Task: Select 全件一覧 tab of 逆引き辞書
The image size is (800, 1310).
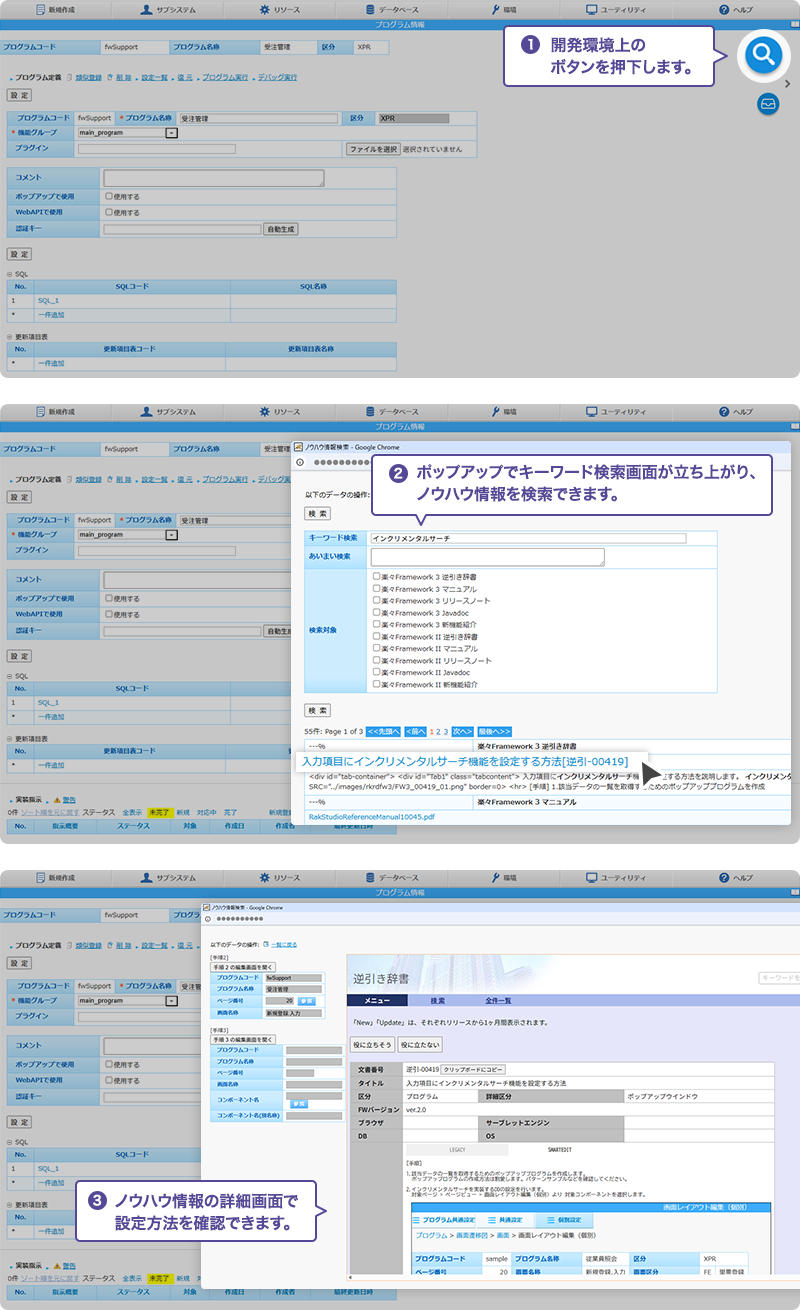Action: pos(498,1000)
